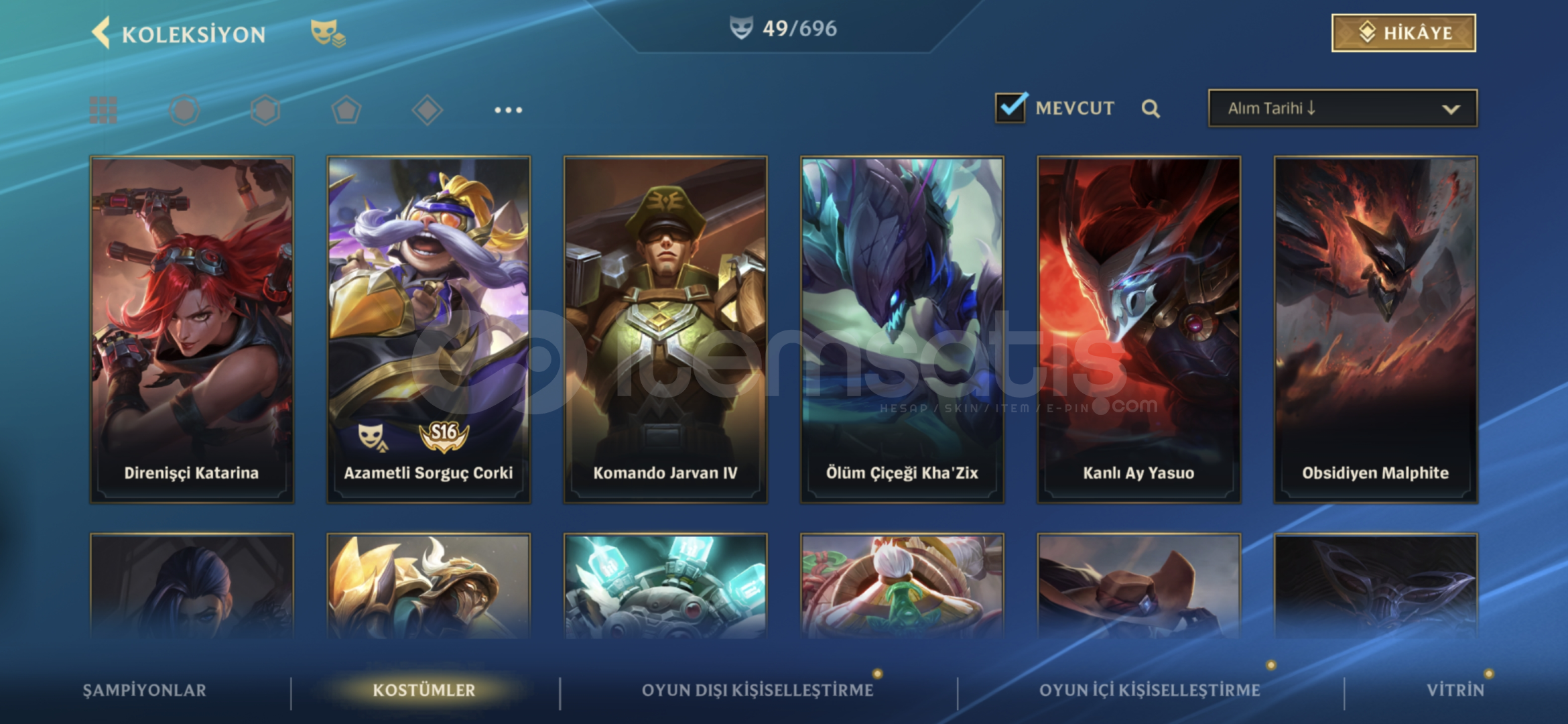Switch to the Şampiyonlar tab
This screenshot has width=1568, height=724.
tap(145, 690)
